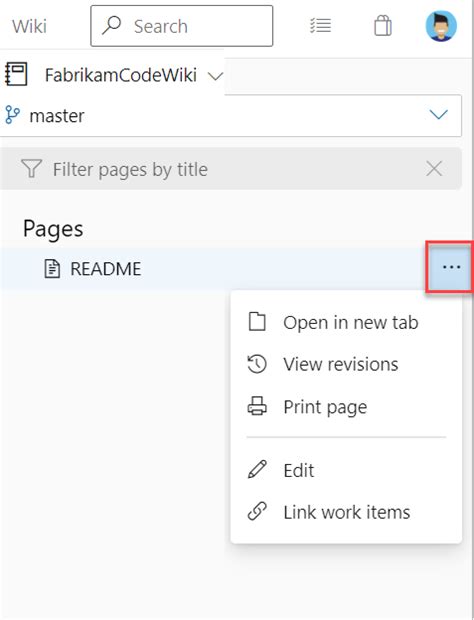The image size is (474, 620).
Task: Click the FabrikamCodeWiki notebook icon
Action: coord(16,74)
